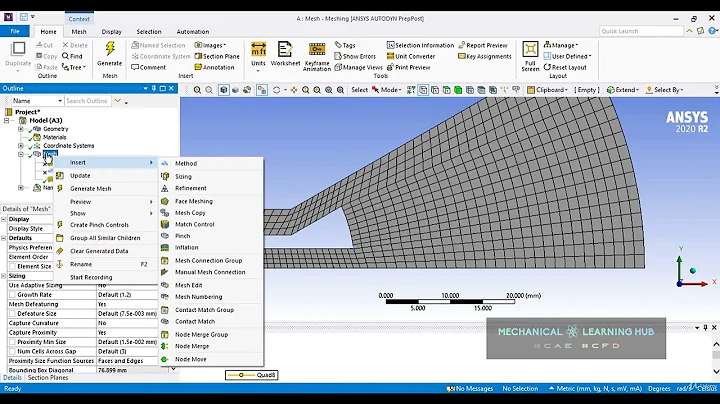The width and height of the screenshot is (720, 404).
Task: Click in the Search Outline field
Action: click(87, 101)
